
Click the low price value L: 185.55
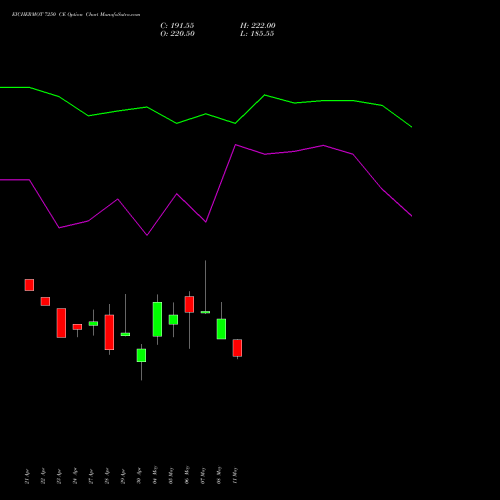click(x=257, y=34)
